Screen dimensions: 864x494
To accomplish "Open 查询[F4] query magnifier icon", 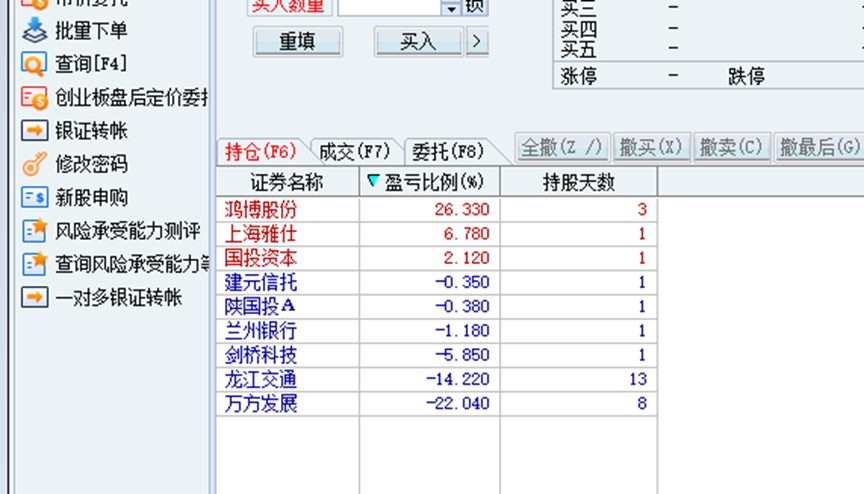I will [34, 64].
